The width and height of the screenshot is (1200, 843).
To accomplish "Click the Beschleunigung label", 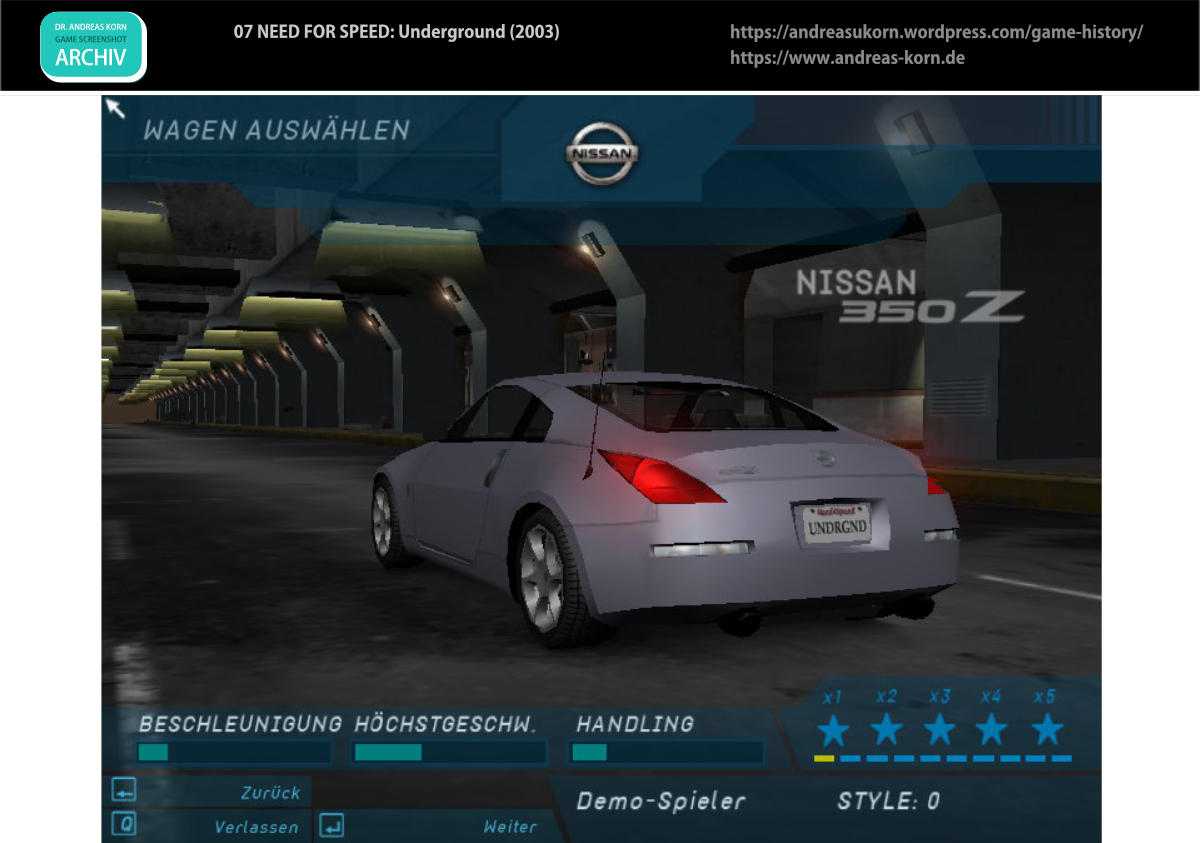I will [x=240, y=723].
